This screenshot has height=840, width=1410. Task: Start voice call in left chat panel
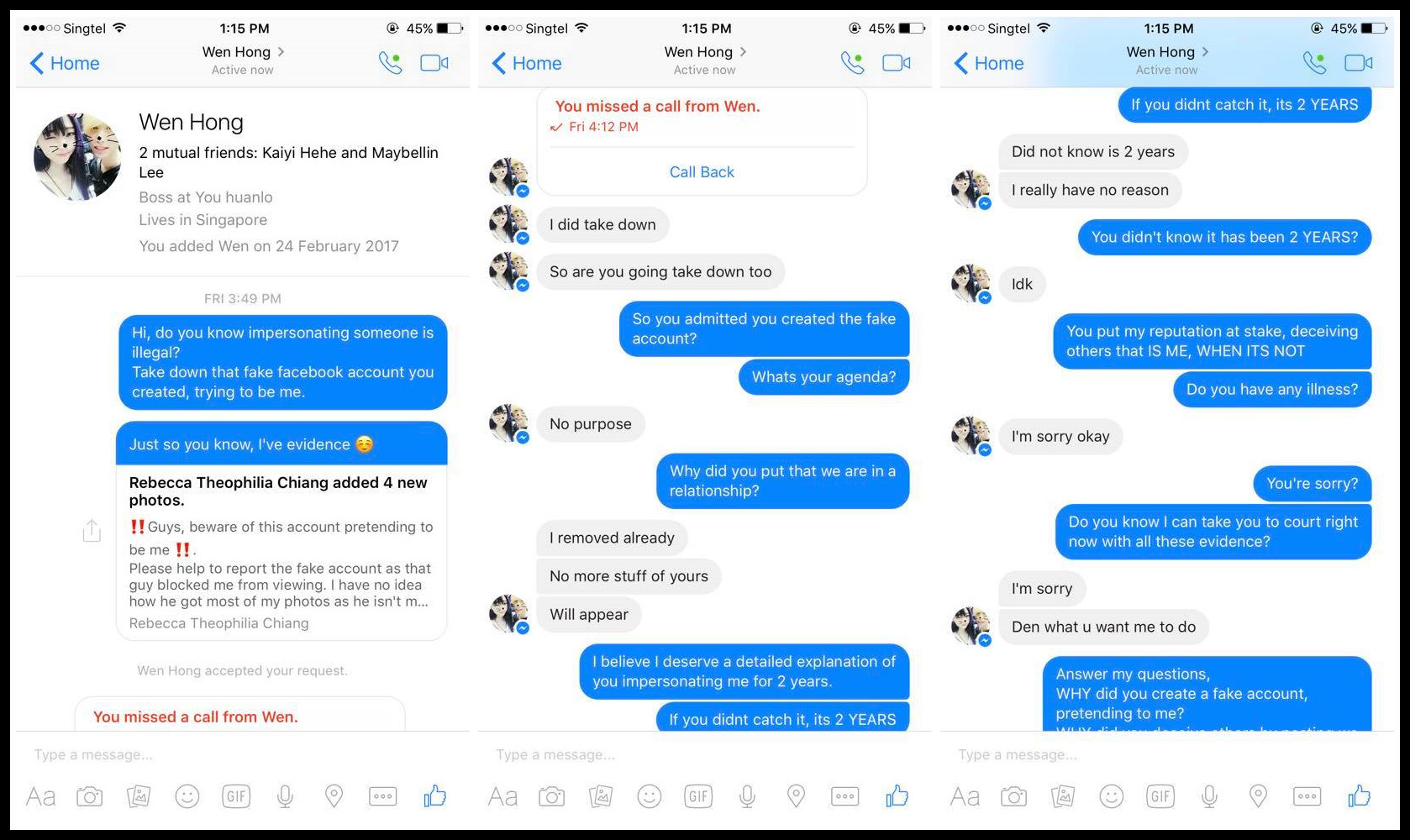pyautogui.click(x=391, y=63)
